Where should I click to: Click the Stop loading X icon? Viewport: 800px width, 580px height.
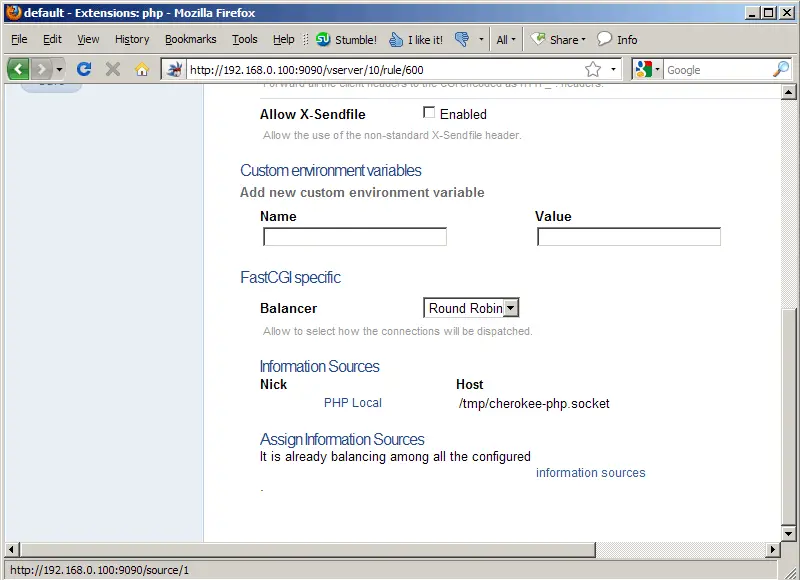point(113,69)
